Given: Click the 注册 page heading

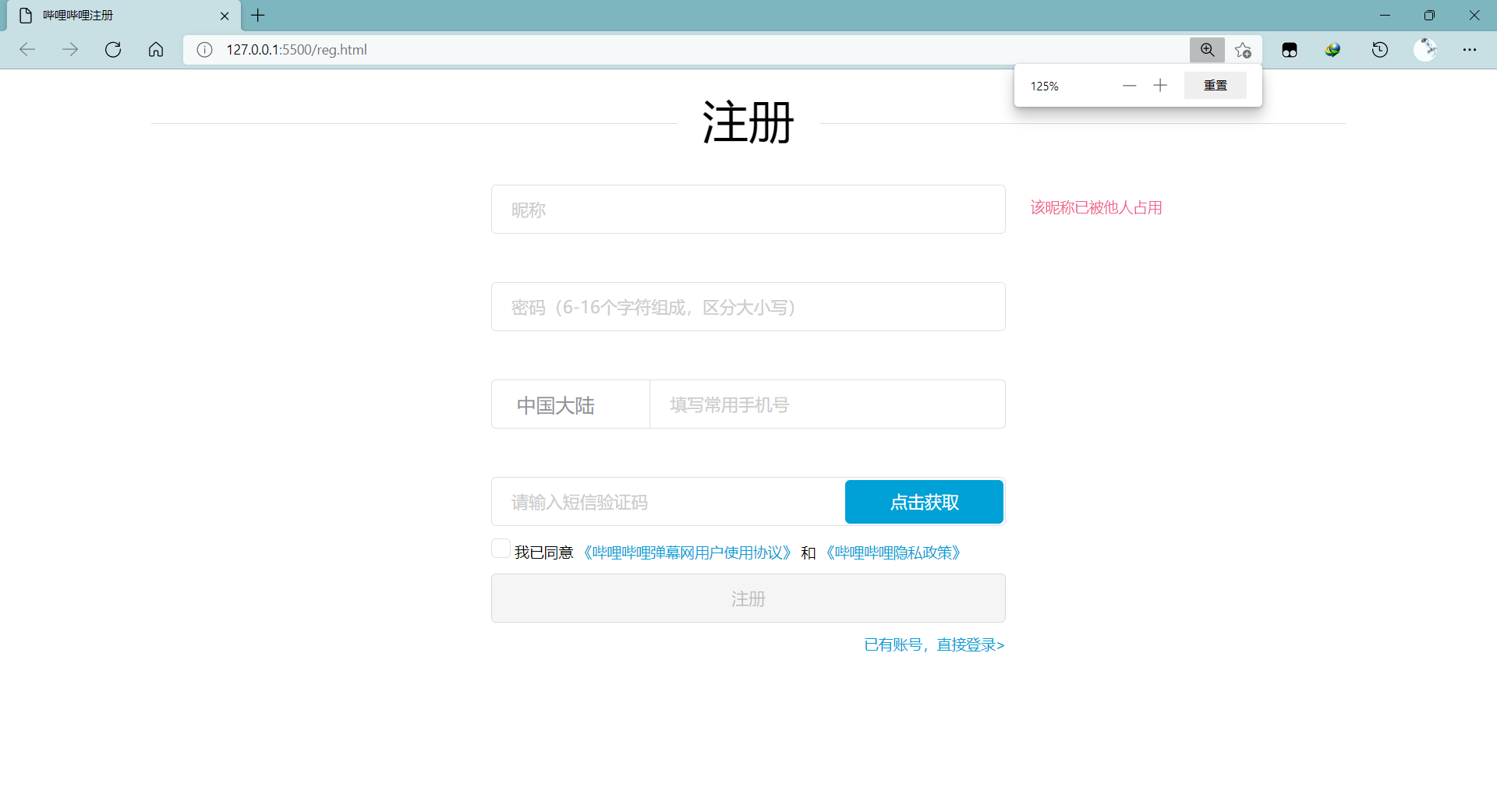Looking at the screenshot, I should tap(748, 122).
